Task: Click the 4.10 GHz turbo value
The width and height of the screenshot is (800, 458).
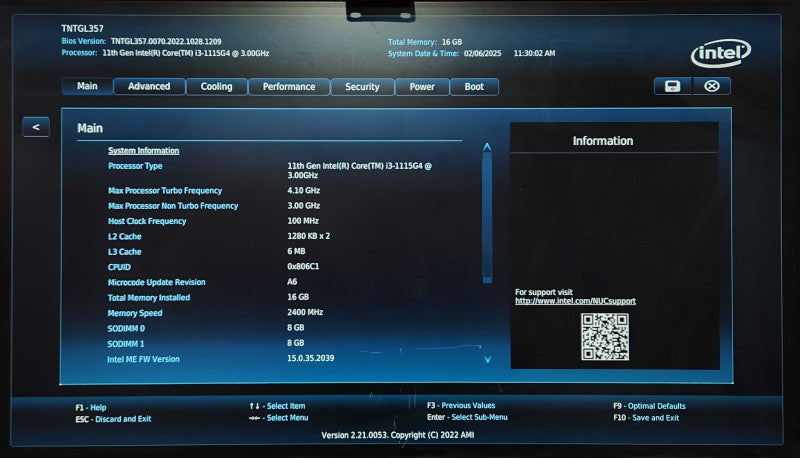Action: pyautogui.click(x=304, y=190)
